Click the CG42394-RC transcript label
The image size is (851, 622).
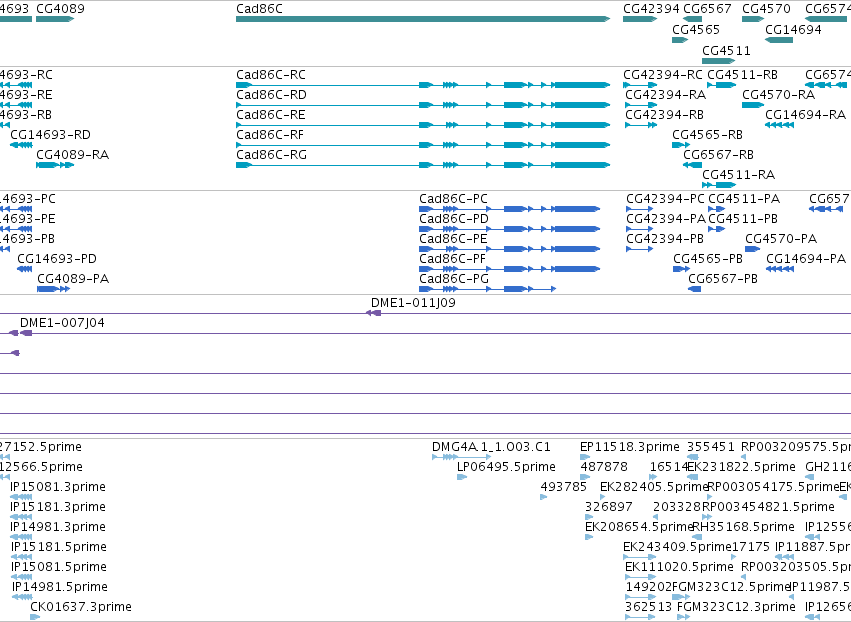coord(663,74)
